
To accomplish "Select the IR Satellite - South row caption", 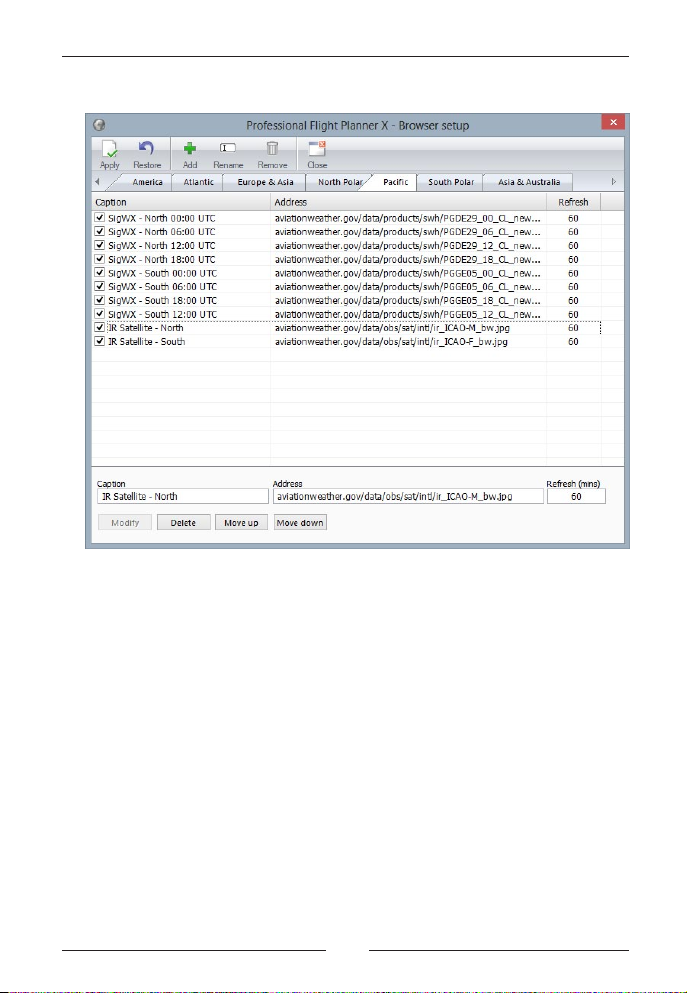I will click(147, 341).
